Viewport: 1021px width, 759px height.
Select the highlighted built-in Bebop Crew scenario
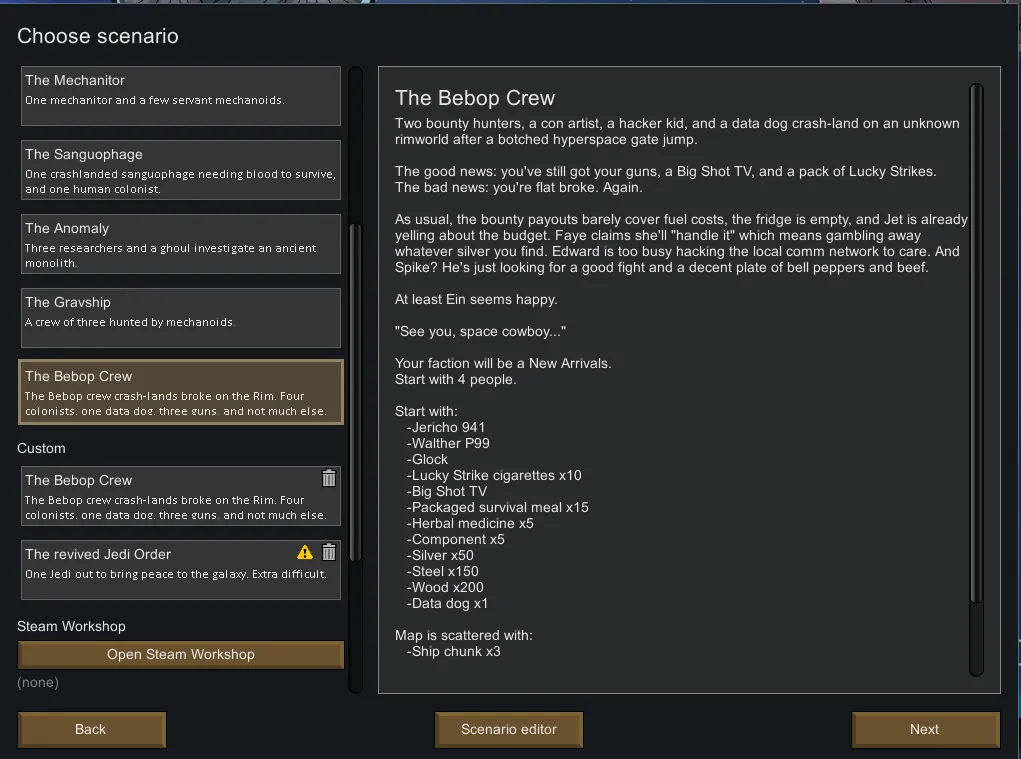pyautogui.click(x=181, y=392)
